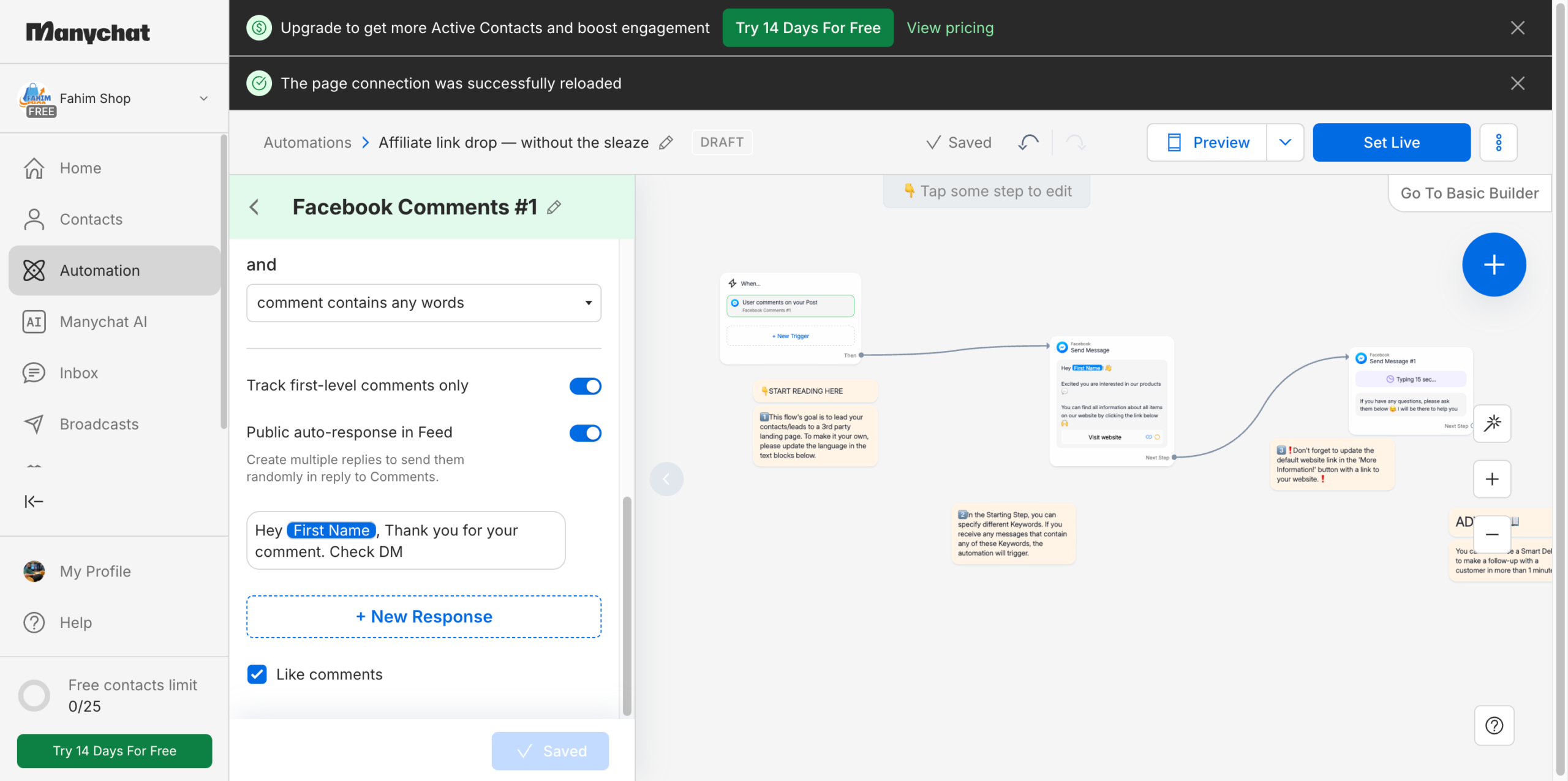Viewport: 1568px width, 781px height.
Task: Add a New Response
Action: 424,616
